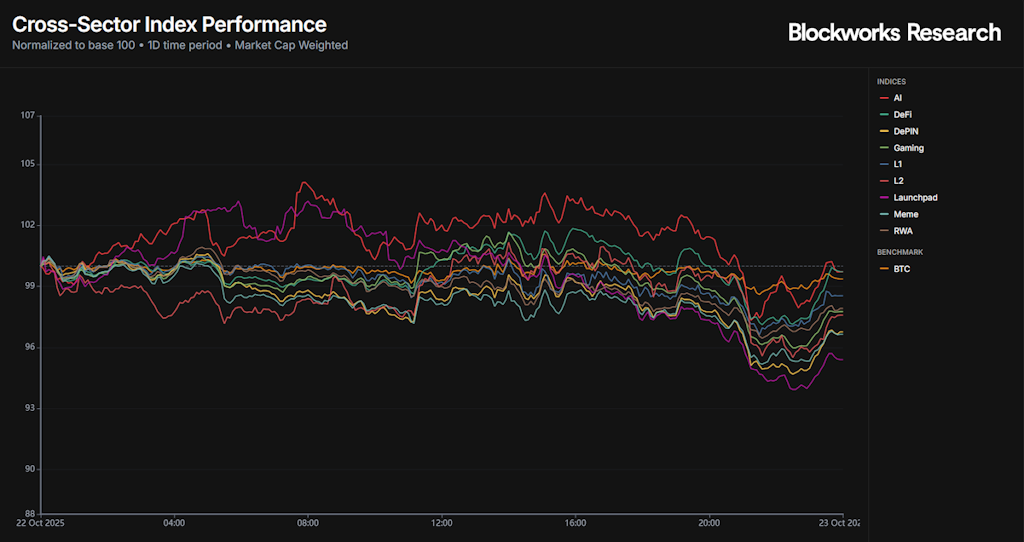
Task: Hide the DeFi index legend entry
Action: [902, 115]
